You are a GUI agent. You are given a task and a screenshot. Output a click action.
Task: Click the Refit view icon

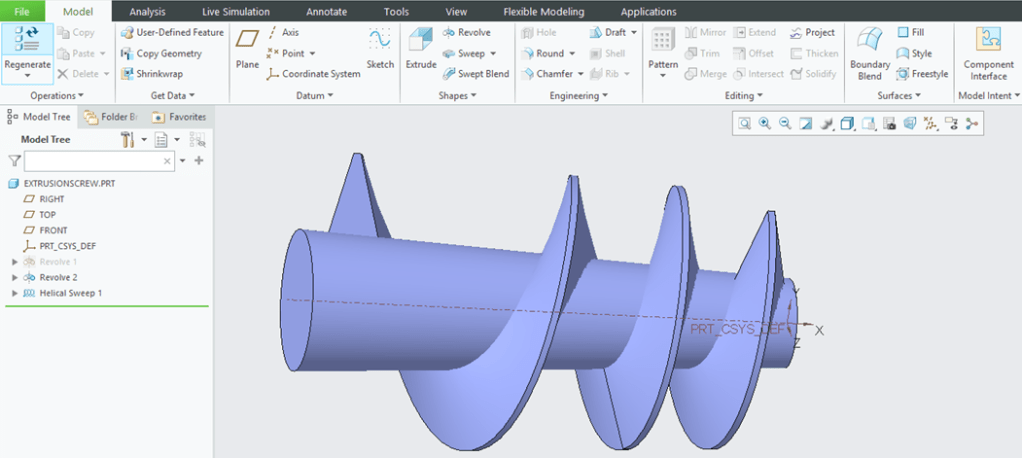[745, 124]
